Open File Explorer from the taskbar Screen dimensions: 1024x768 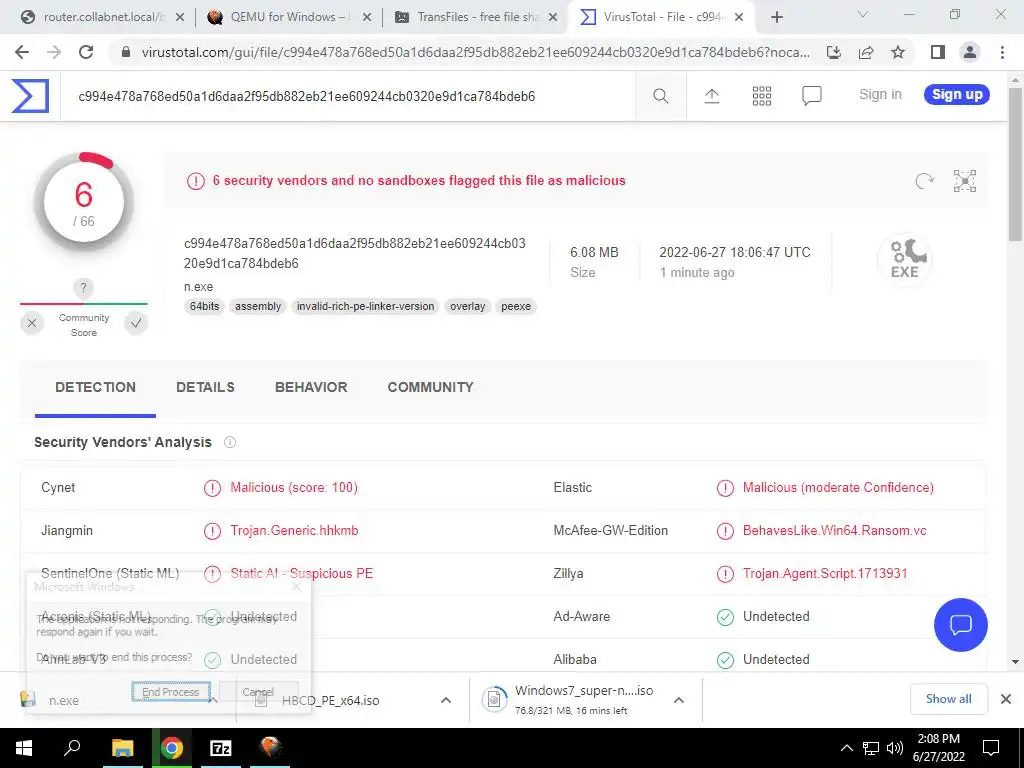coord(122,748)
